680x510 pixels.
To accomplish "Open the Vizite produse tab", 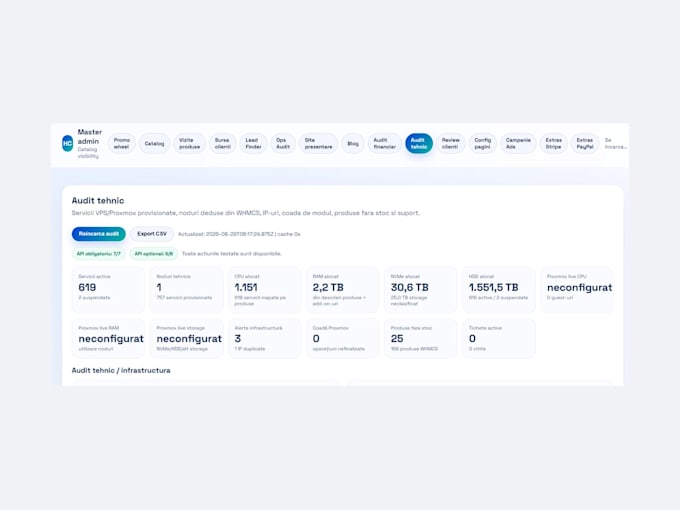I will coord(190,144).
